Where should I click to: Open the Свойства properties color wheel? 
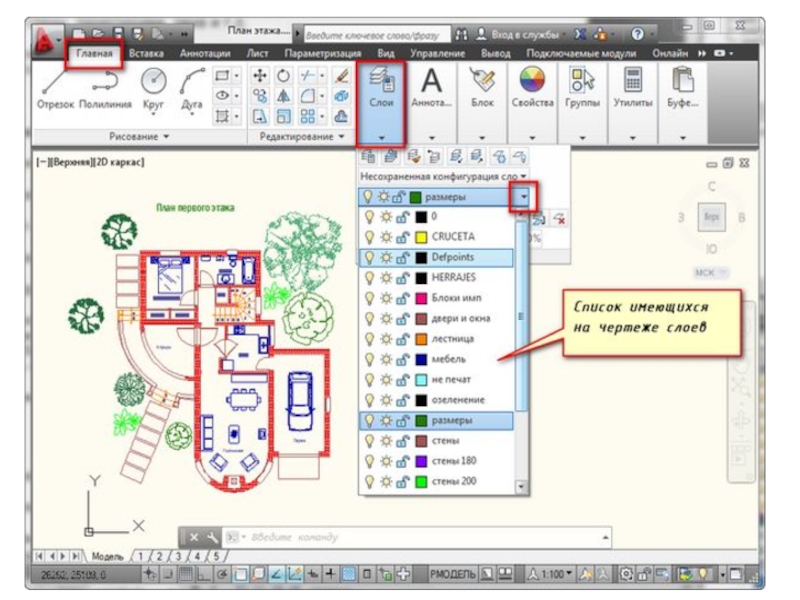point(532,85)
